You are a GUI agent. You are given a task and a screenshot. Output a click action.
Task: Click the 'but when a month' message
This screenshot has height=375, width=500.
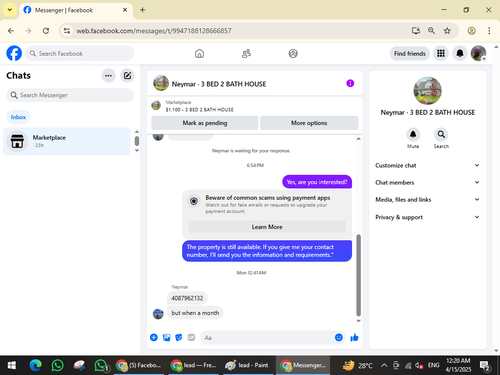click(x=195, y=313)
